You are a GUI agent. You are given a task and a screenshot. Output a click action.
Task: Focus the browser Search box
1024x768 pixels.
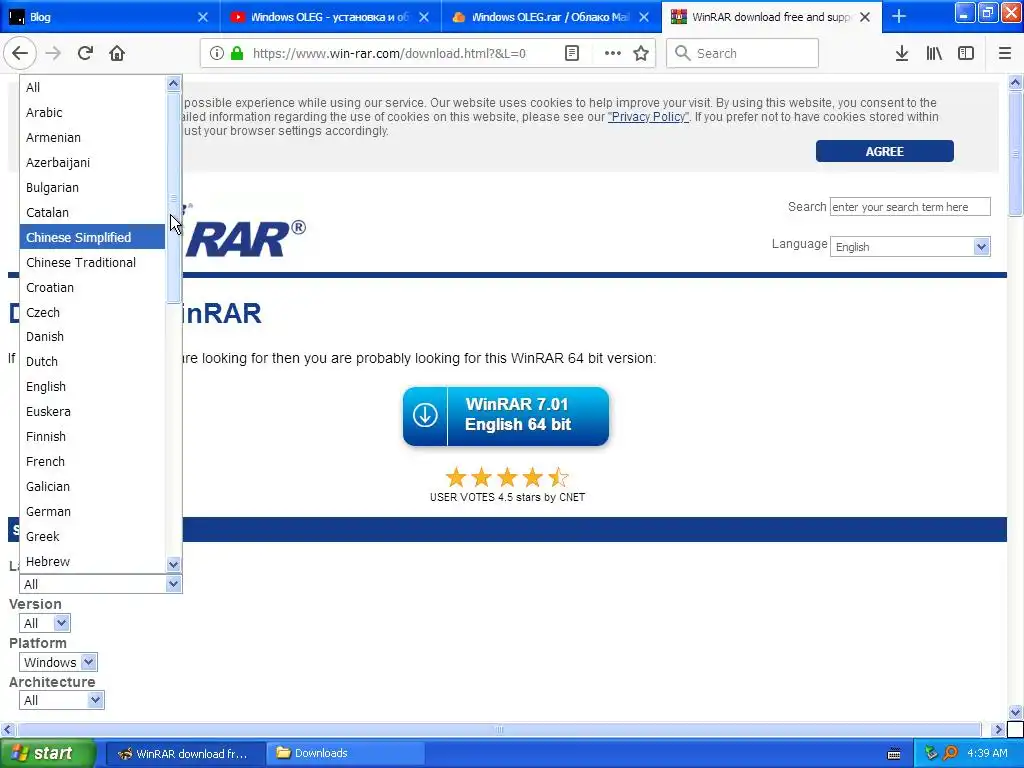[742, 54]
